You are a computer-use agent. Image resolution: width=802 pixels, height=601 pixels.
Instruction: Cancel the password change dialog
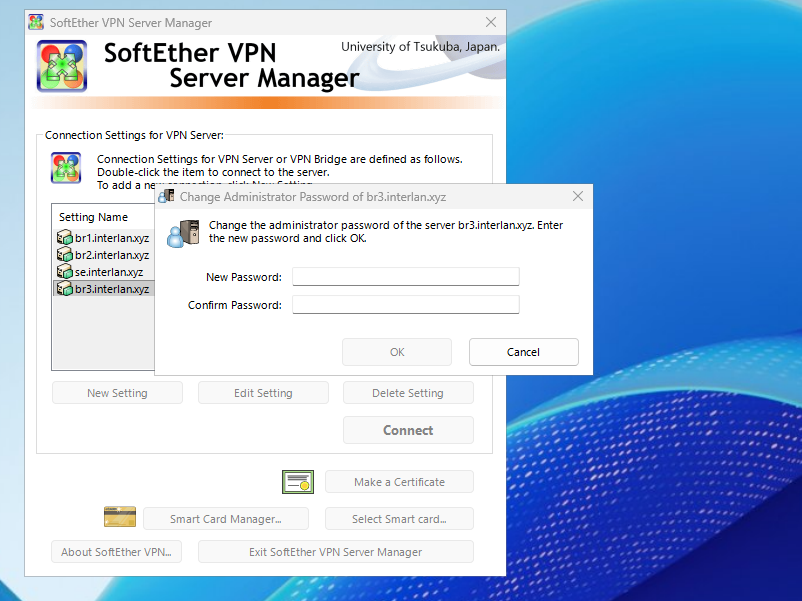524,352
